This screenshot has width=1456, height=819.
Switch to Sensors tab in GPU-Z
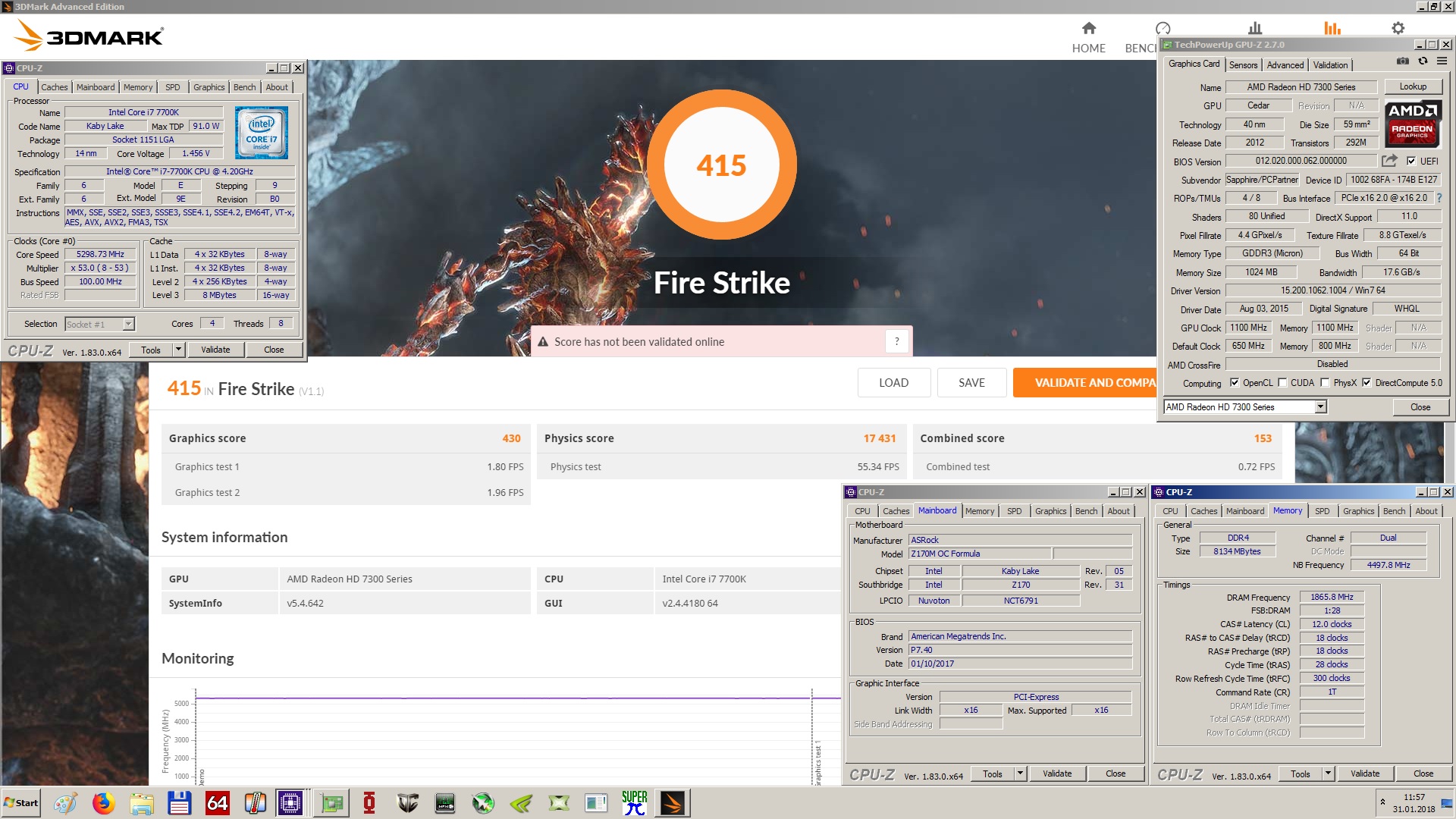pyautogui.click(x=1243, y=65)
